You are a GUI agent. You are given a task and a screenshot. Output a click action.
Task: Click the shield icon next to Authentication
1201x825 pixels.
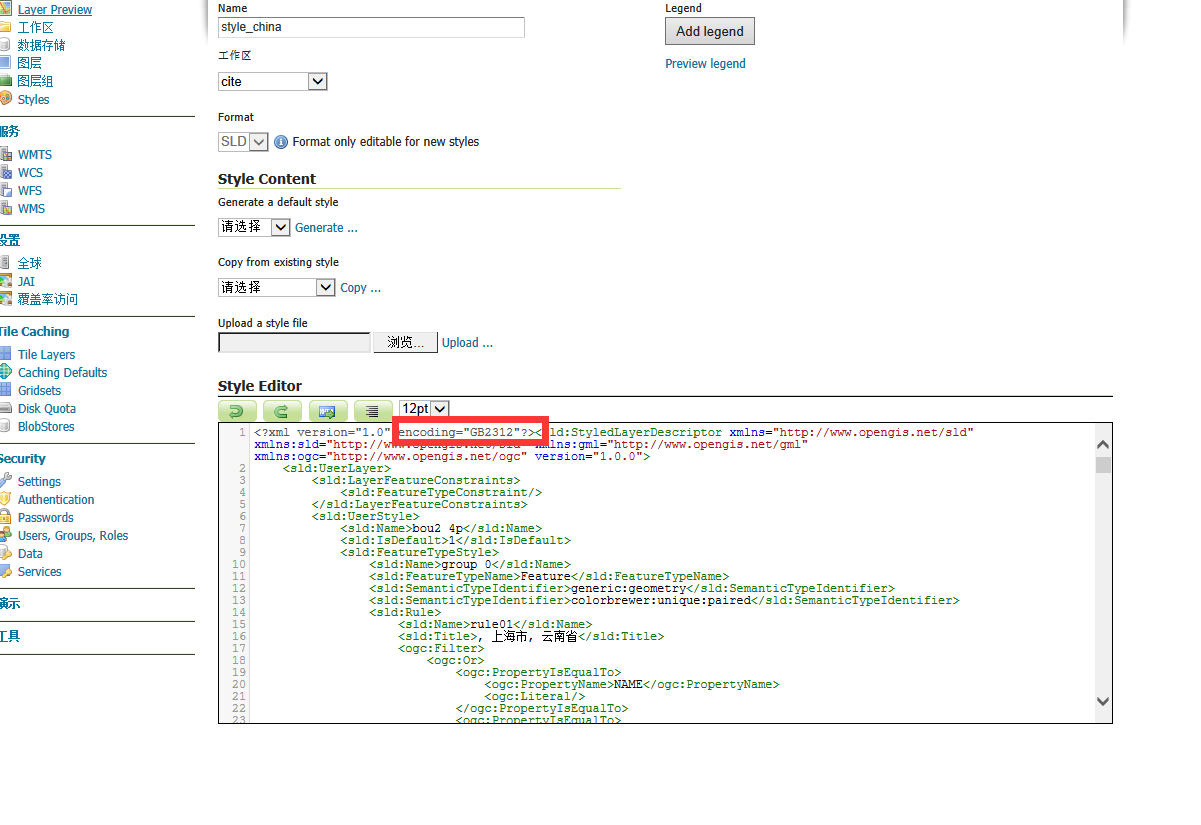point(5,499)
